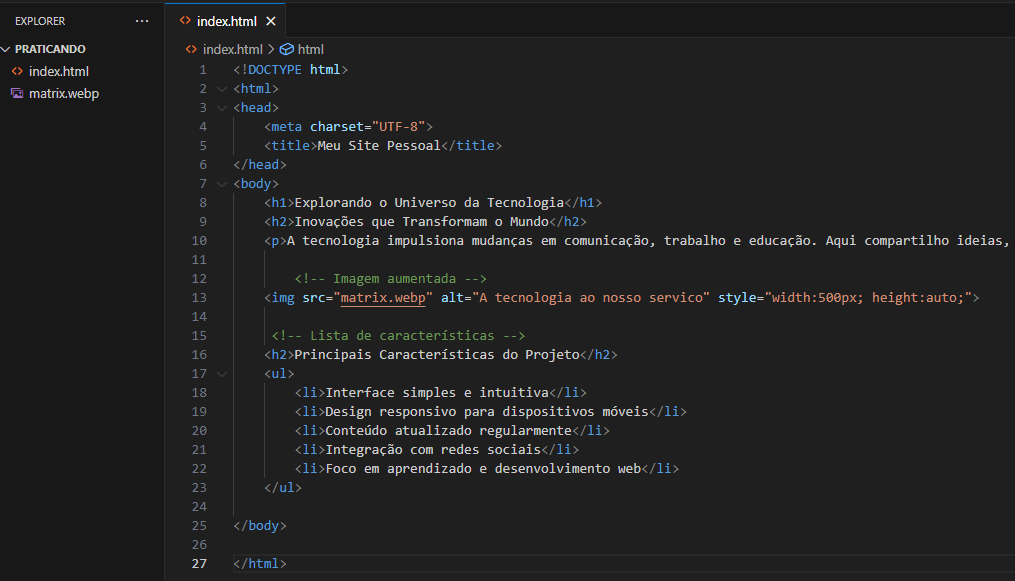Image resolution: width=1015 pixels, height=581 pixels.
Task: Click the DOCTYPE declaration on line 1
Action: (x=291, y=70)
